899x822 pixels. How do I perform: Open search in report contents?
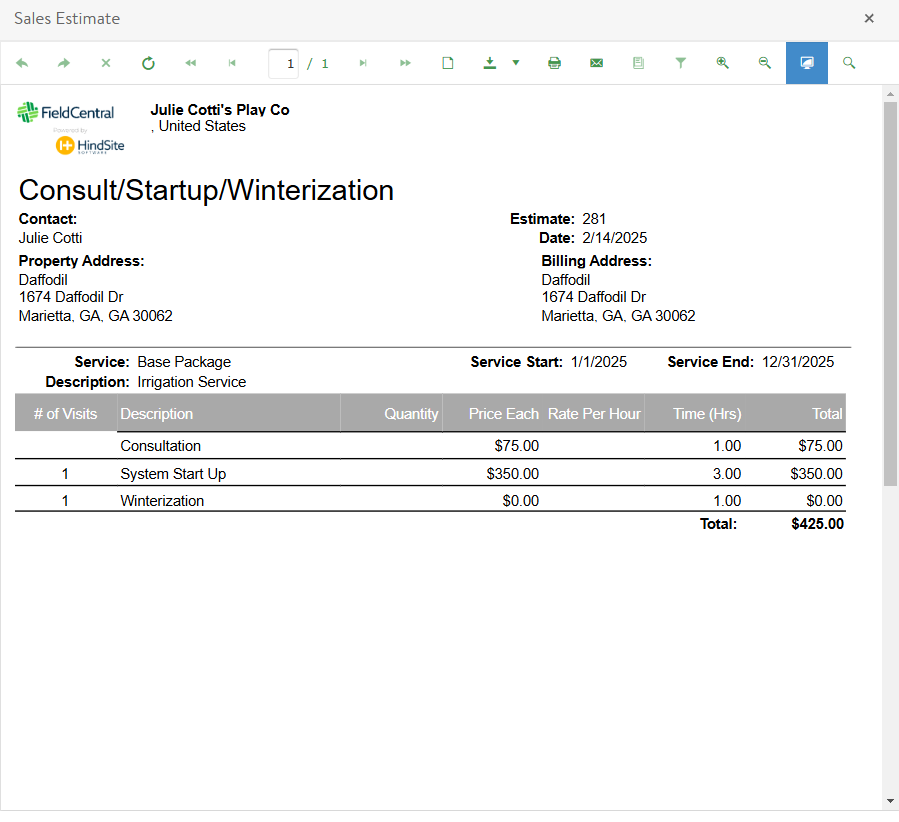pos(849,63)
